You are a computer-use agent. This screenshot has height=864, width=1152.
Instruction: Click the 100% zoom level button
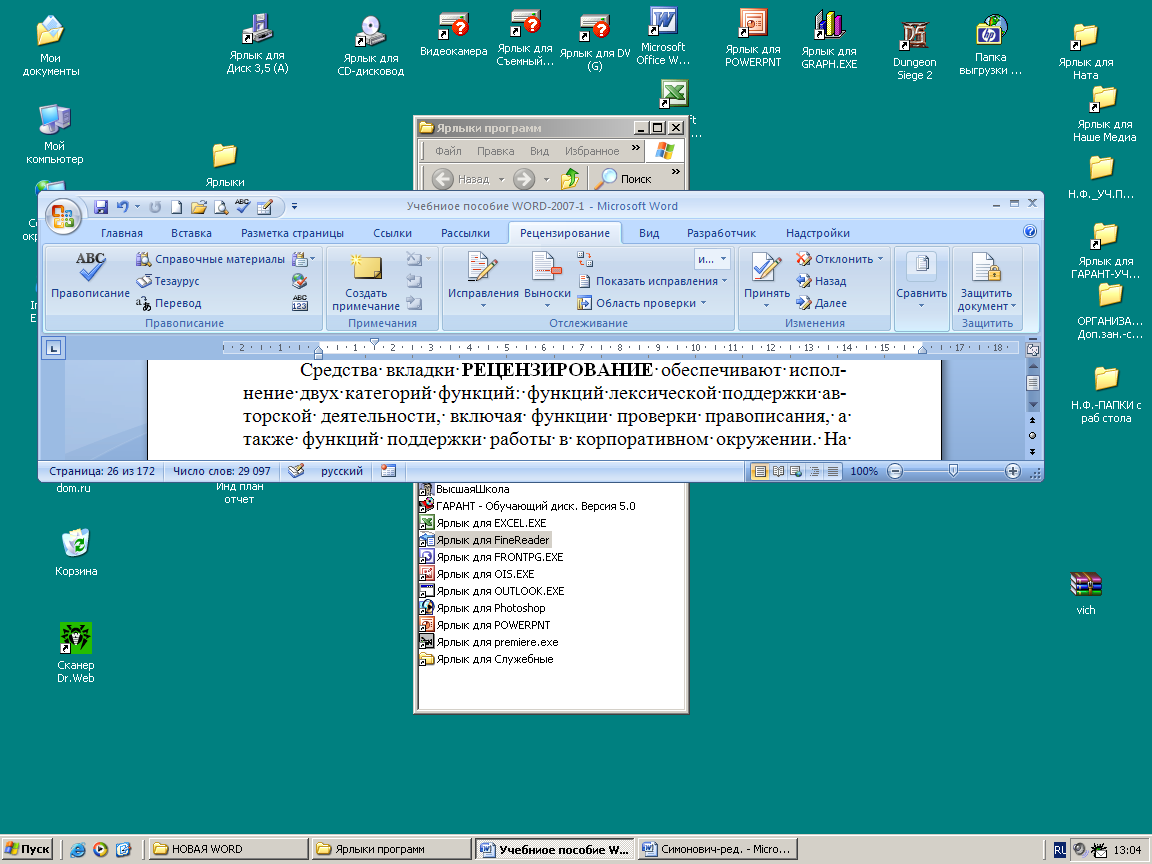[x=864, y=471]
